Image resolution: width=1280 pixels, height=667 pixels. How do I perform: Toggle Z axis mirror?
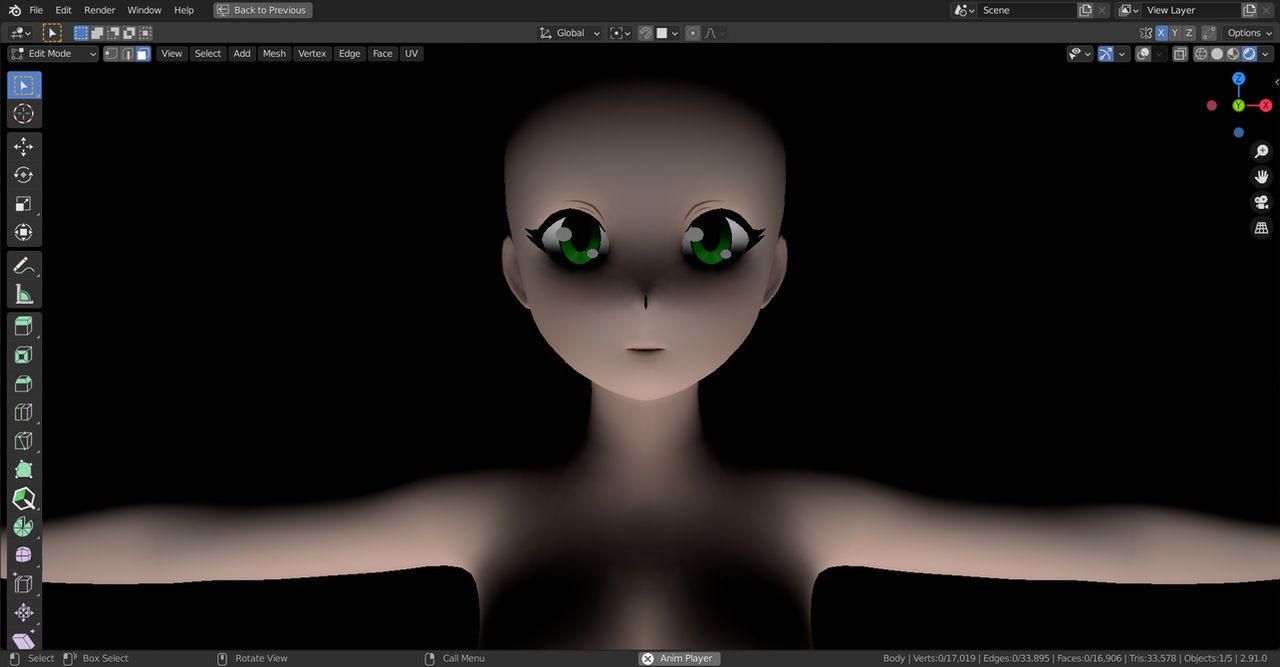click(1189, 33)
